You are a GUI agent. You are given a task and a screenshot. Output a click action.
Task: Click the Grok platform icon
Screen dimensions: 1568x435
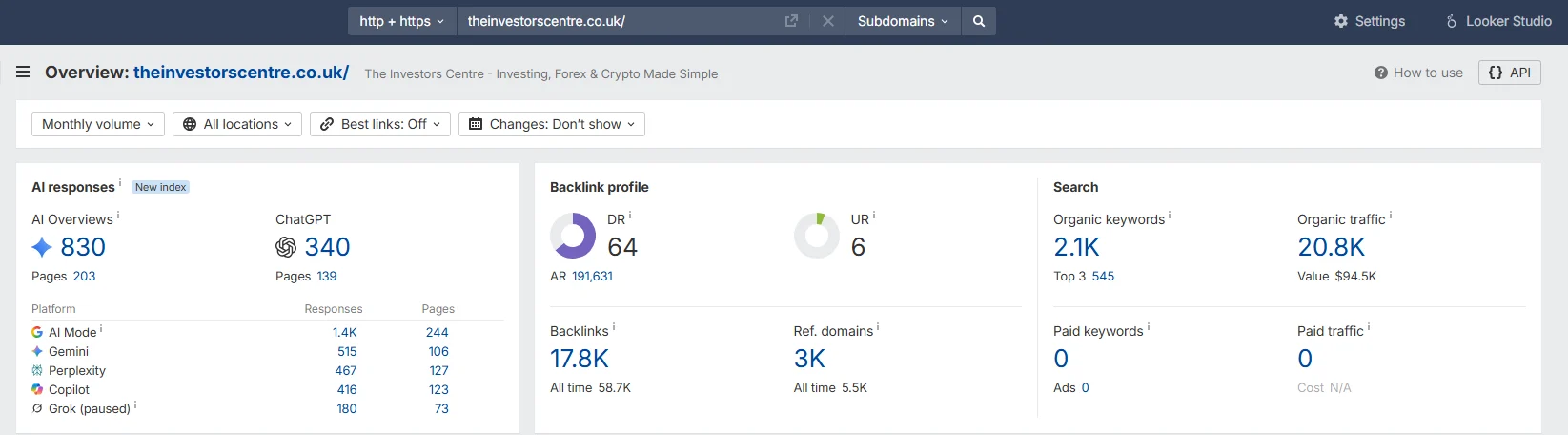(x=37, y=408)
